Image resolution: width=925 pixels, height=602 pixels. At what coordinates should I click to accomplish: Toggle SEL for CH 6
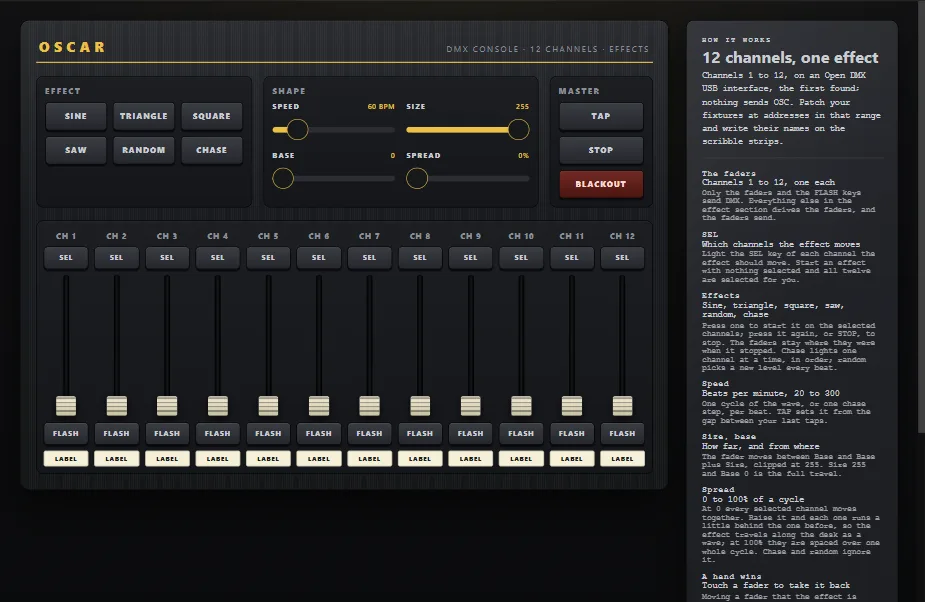(319, 258)
